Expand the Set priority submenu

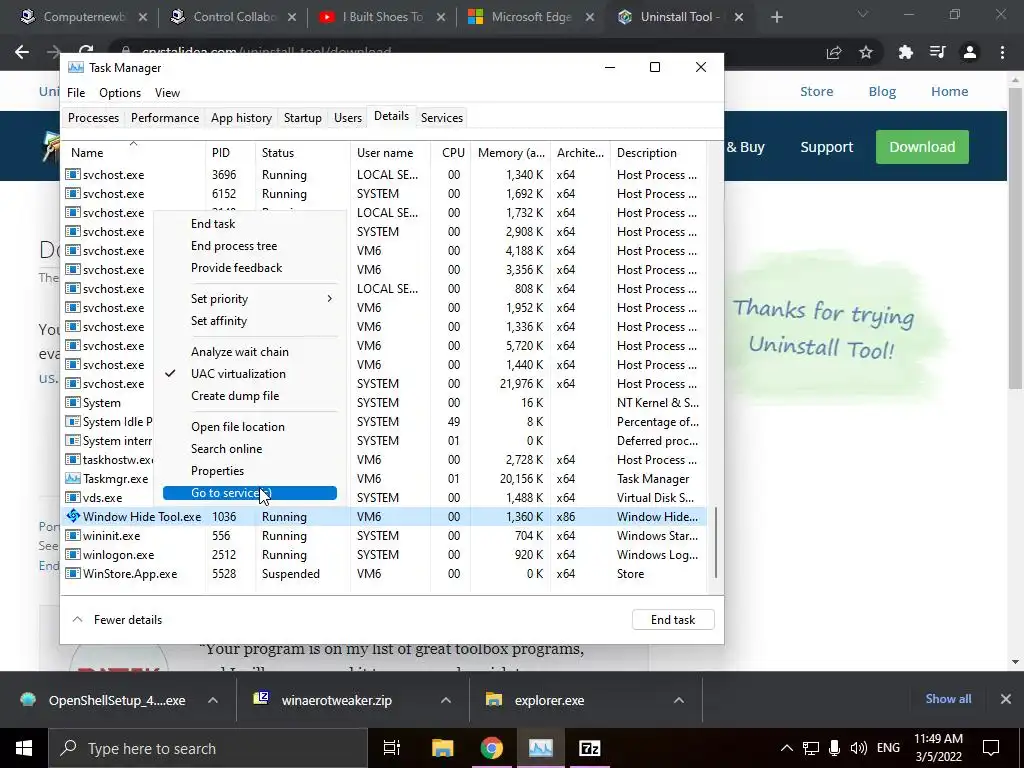tap(250, 298)
